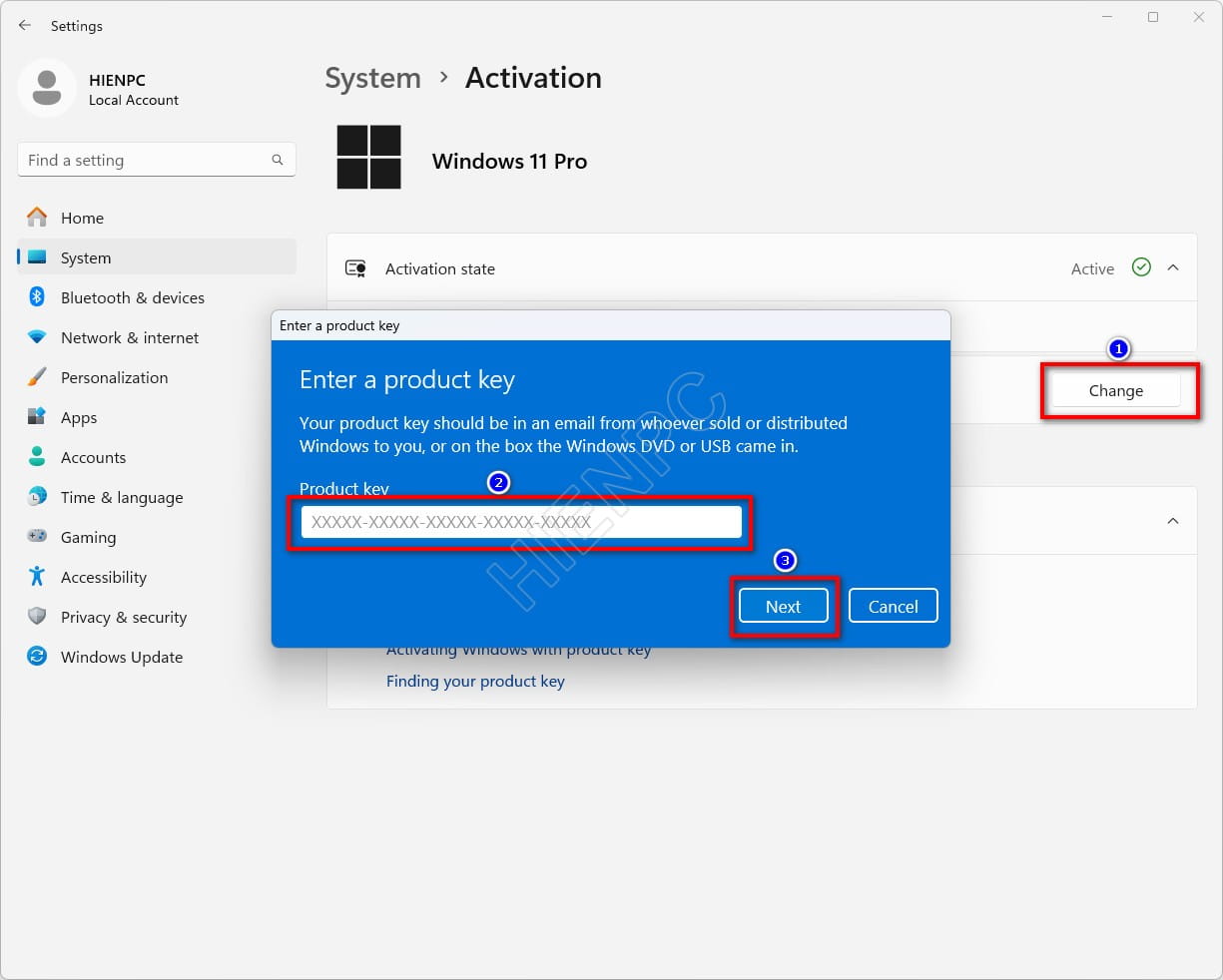1223x980 pixels.
Task: Click the Accounts person icon
Action: pyautogui.click(x=37, y=457)
